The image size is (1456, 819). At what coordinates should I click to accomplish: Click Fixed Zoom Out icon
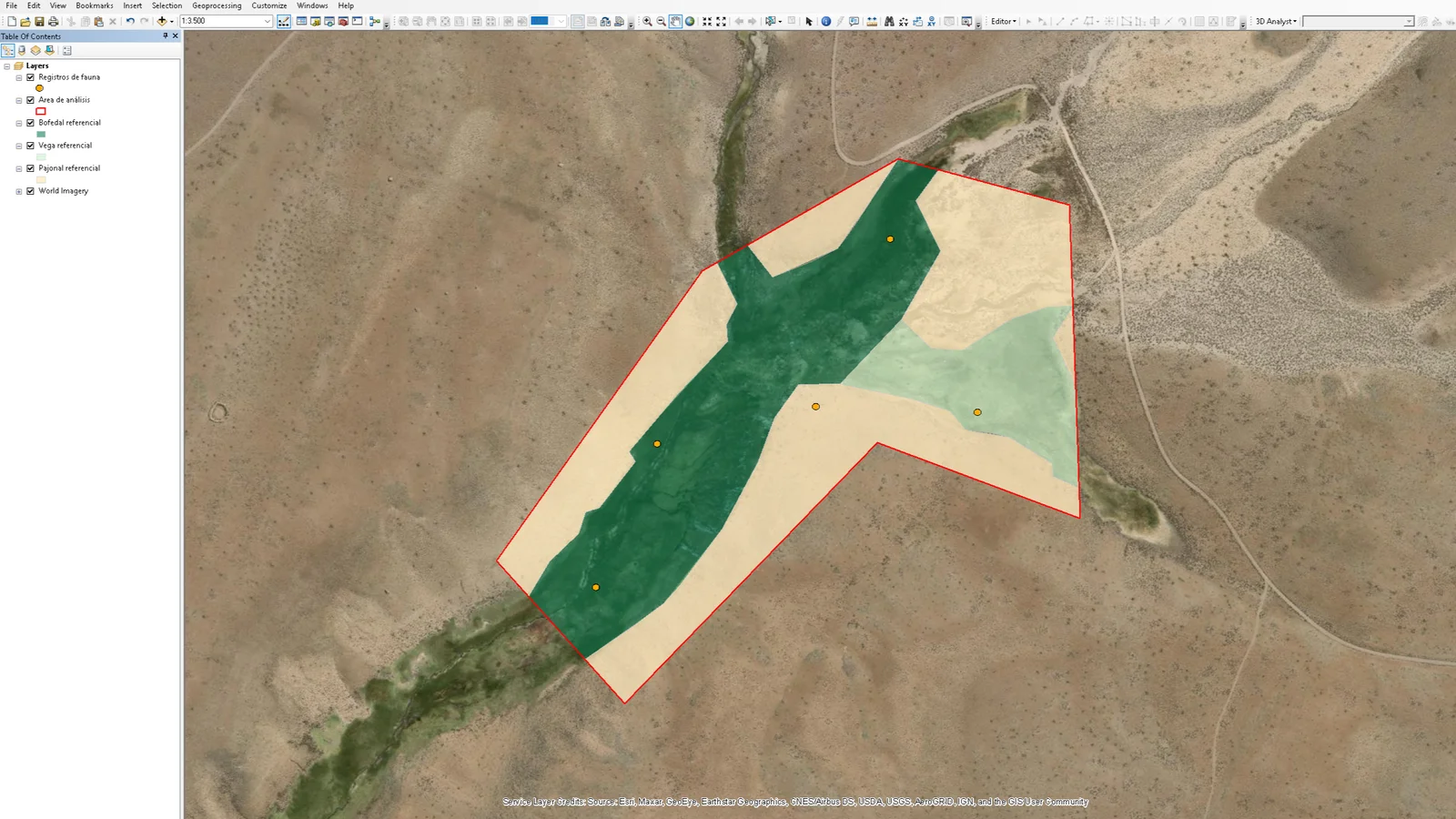point(722,21)
